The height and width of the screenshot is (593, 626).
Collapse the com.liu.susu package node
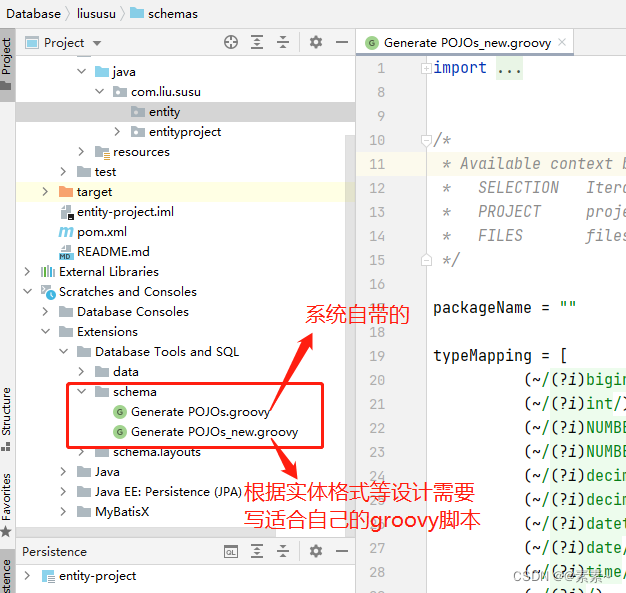[99, 91]
